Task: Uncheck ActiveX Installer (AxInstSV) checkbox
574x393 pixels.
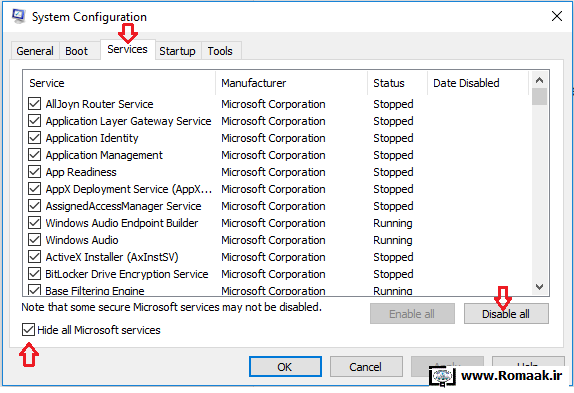Action: point(34,257)
